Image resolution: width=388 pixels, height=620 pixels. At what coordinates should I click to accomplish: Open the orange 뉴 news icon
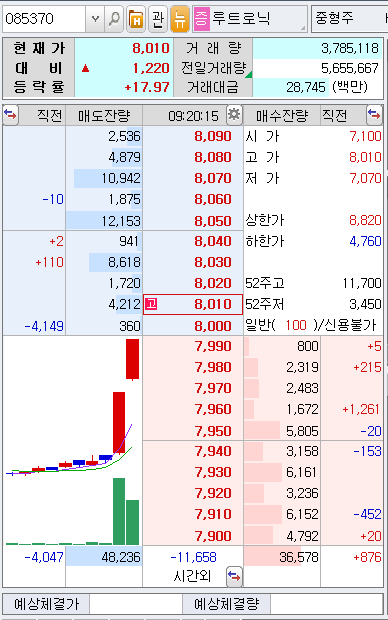pos(180,19)
